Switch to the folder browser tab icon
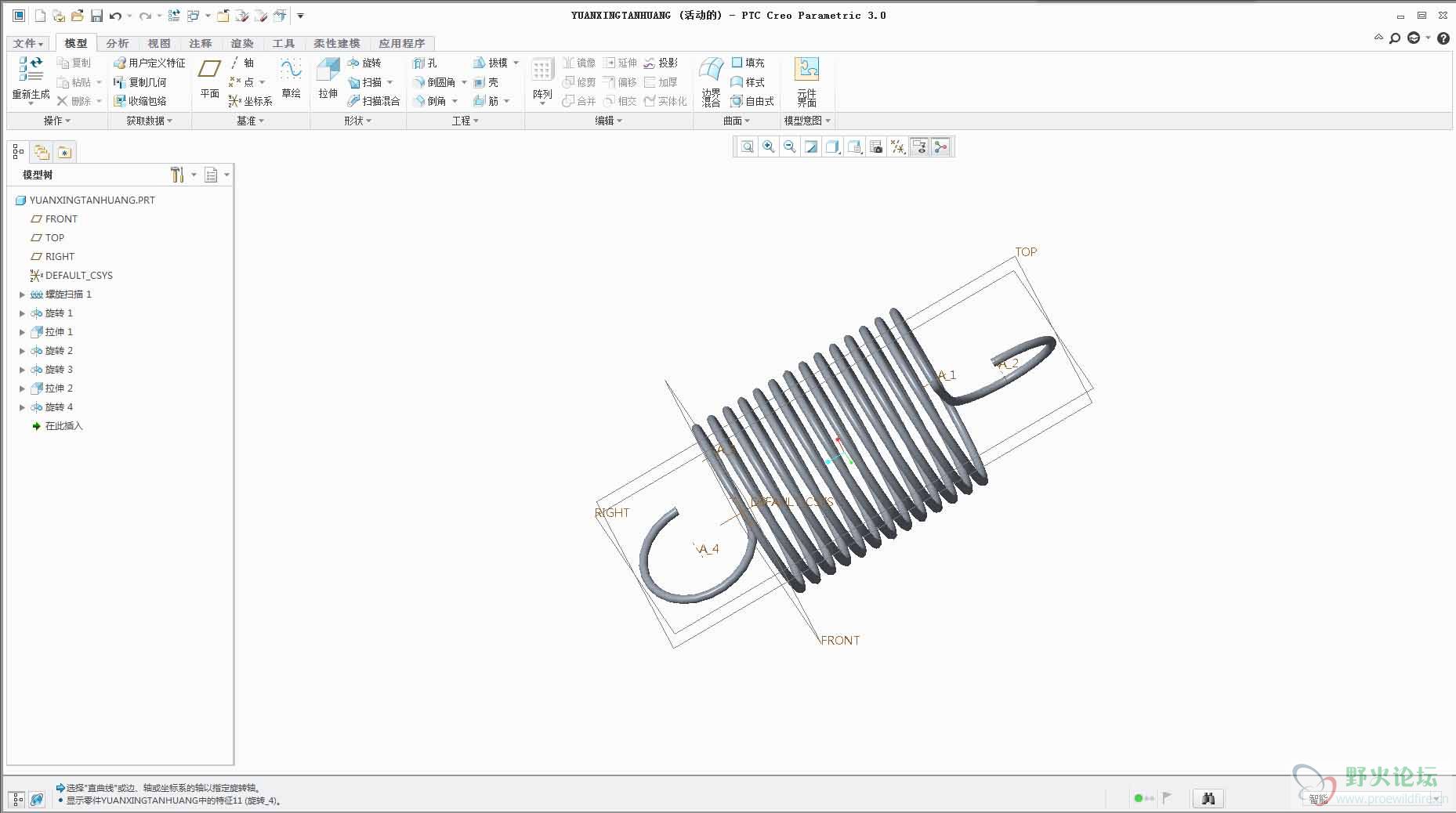 tap(42, 152)
